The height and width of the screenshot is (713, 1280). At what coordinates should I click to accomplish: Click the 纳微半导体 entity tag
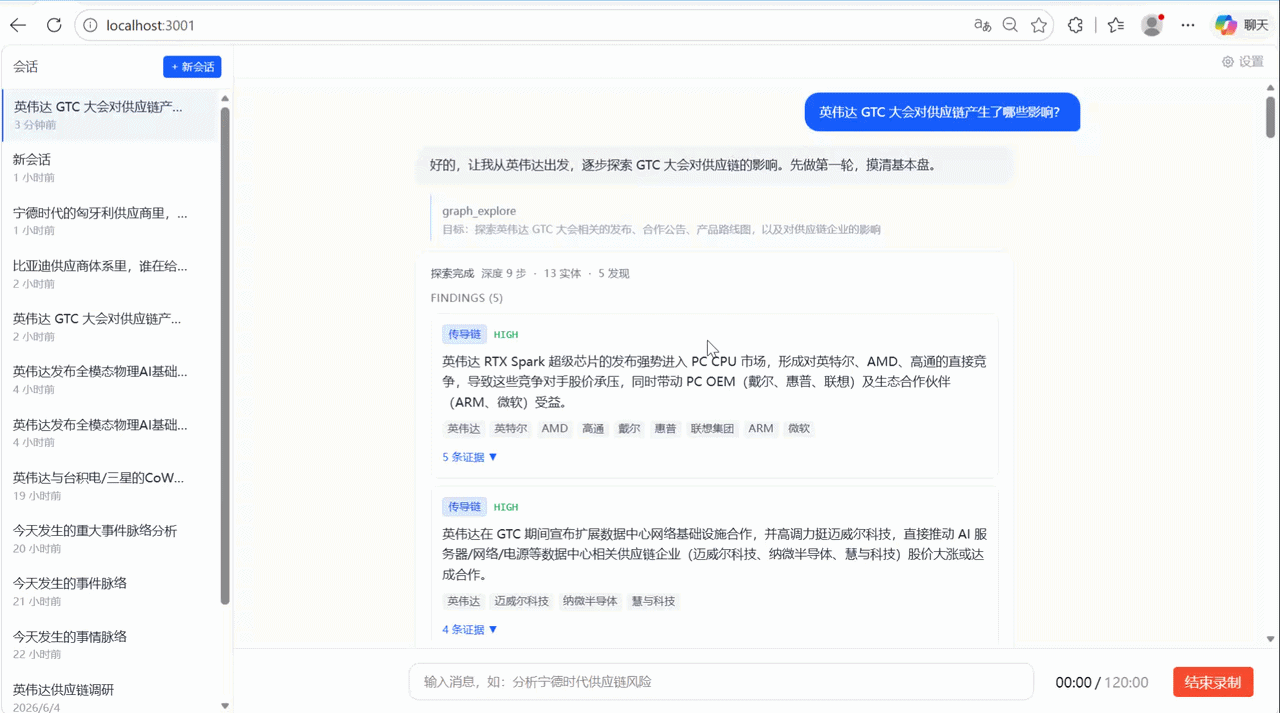[x=590, y=601]
